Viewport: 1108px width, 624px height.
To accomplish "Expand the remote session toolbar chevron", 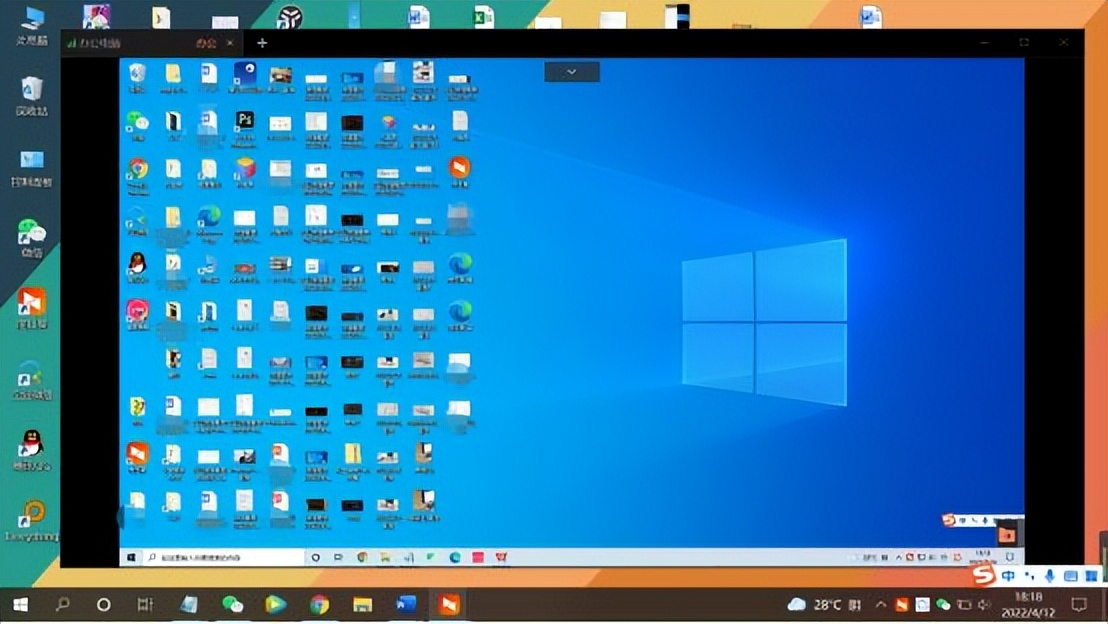I will pyautogui.click(x=572, y=72).
